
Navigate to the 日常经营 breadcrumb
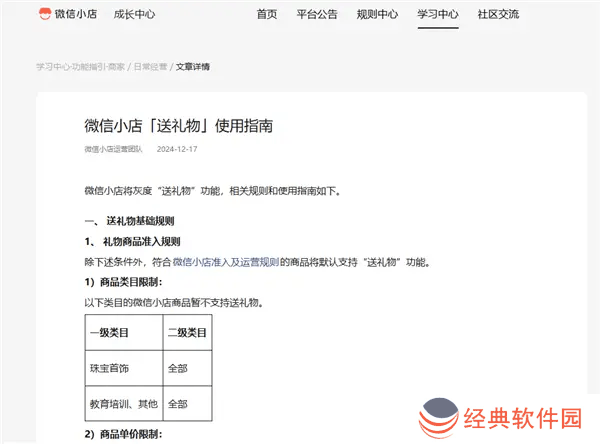coord(151,67)
